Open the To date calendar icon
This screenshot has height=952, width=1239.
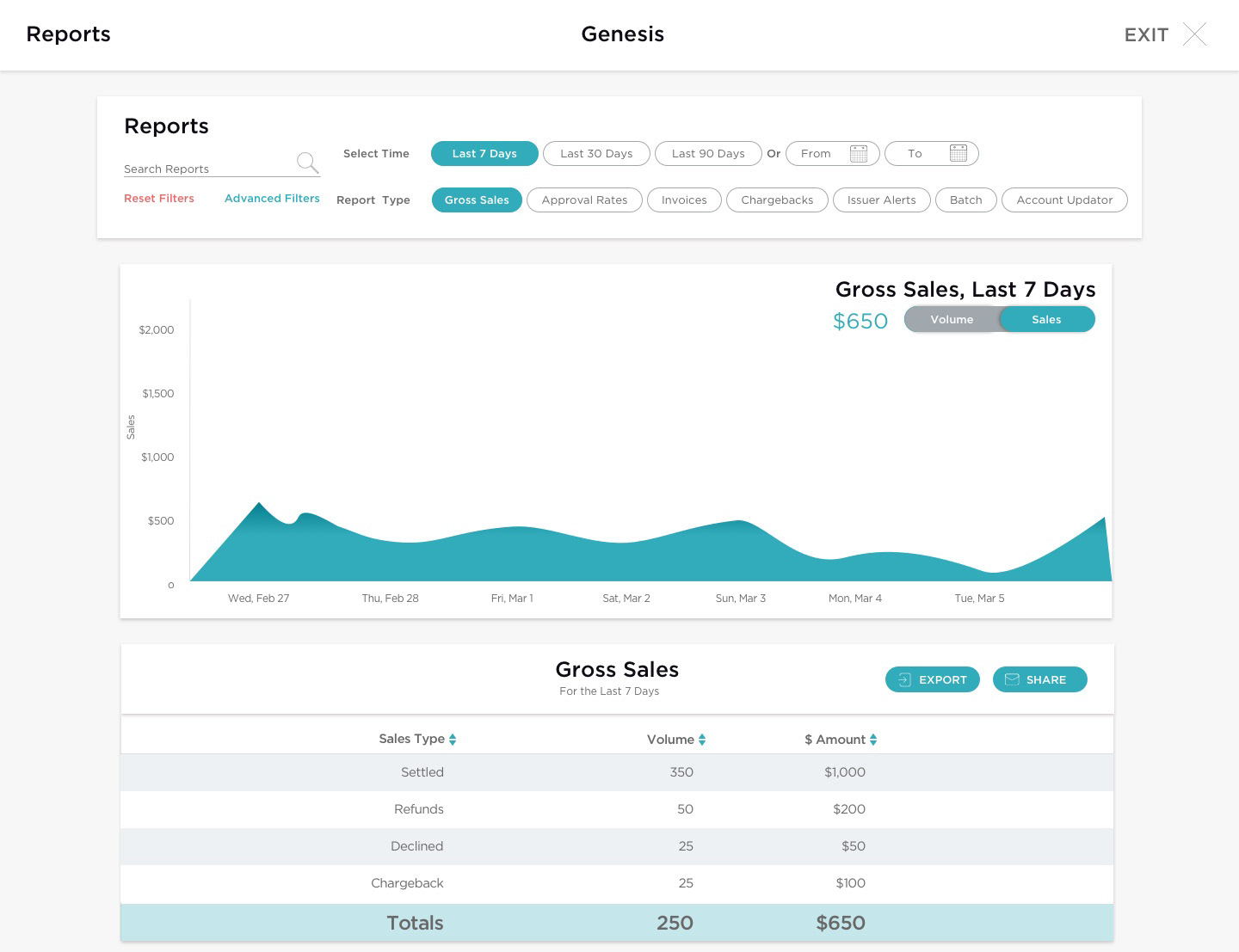[959, 153]
